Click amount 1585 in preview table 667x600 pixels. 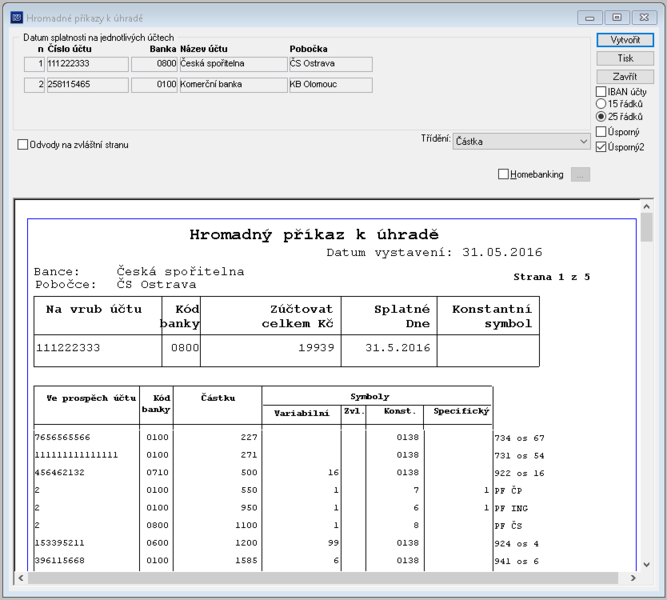(246, 560)
